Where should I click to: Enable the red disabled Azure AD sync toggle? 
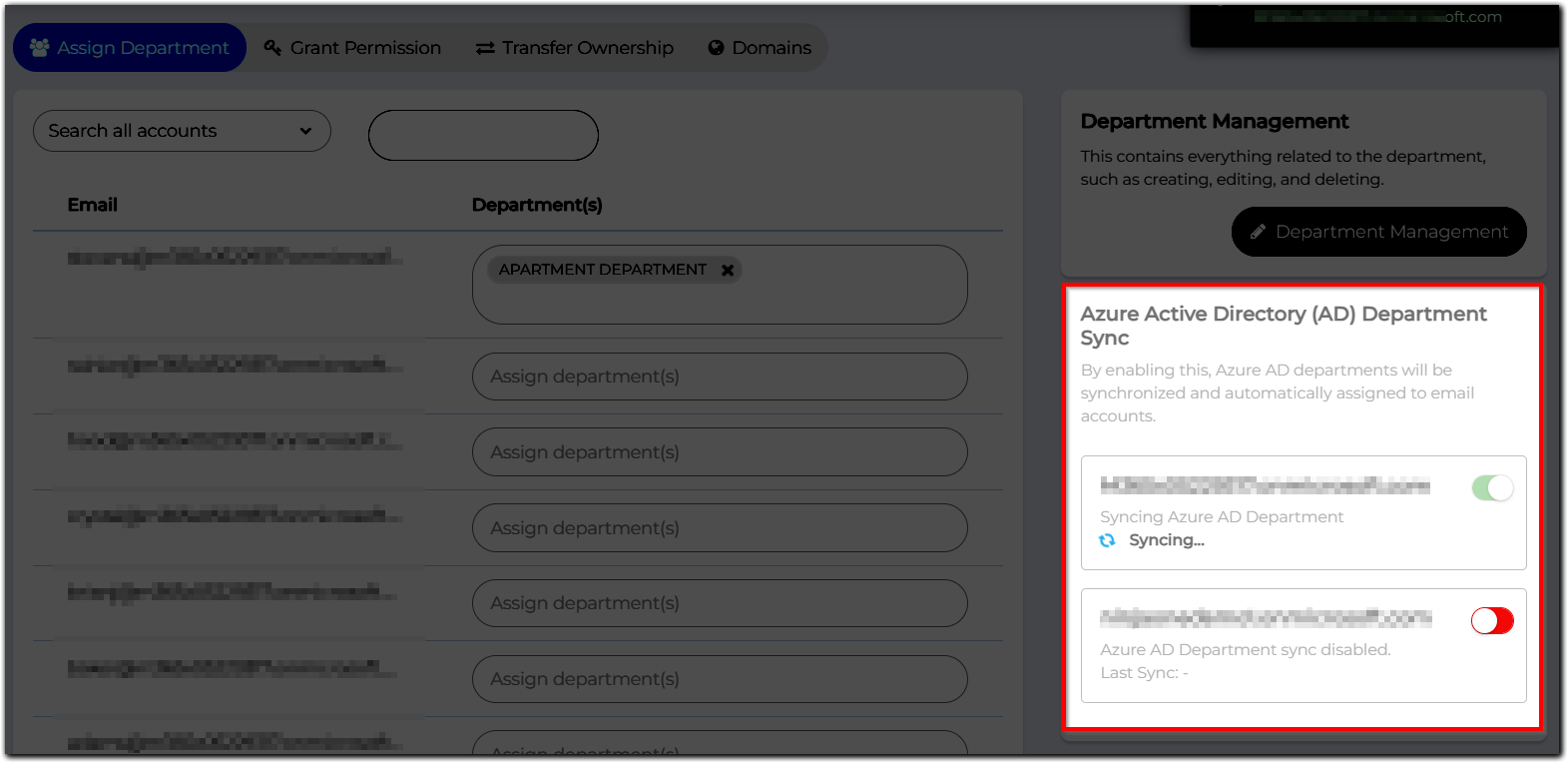tap(1492, 620)
